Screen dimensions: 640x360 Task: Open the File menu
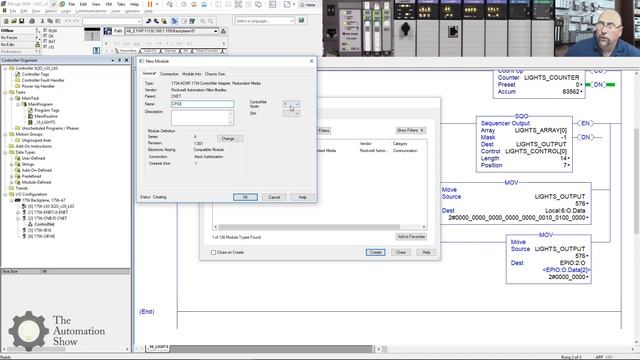coord(72,4)
